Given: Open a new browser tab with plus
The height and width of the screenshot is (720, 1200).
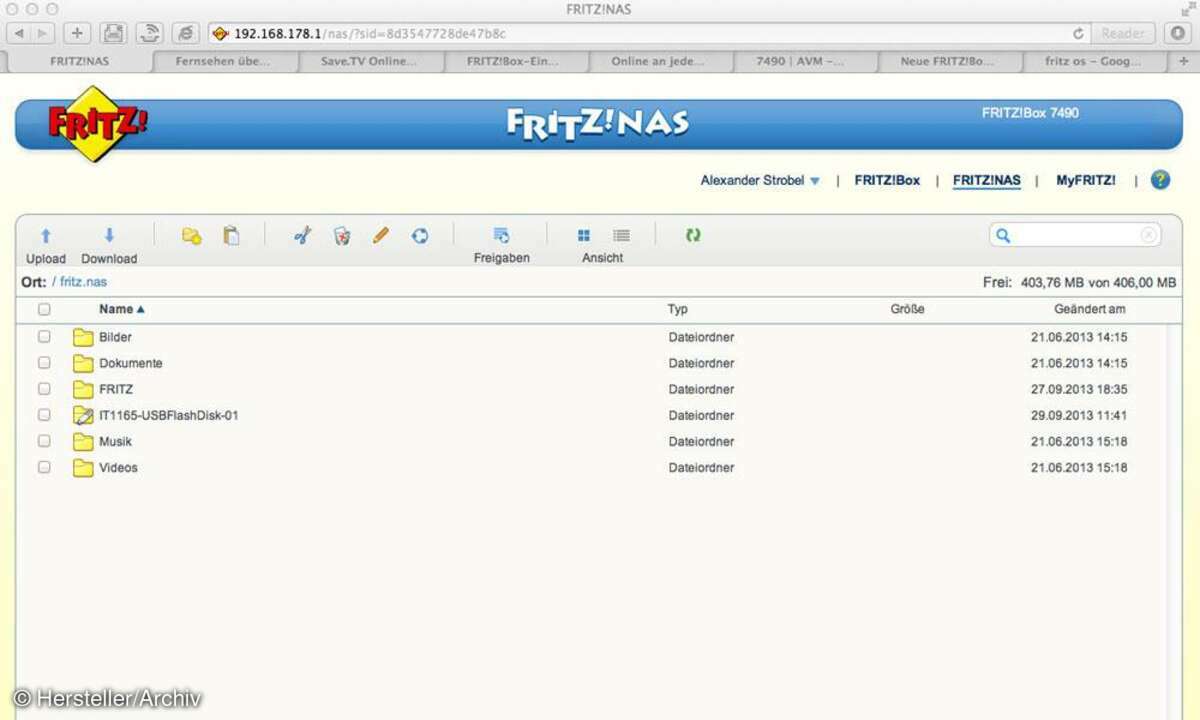Looking at the screenshot, I should 1184,61.
